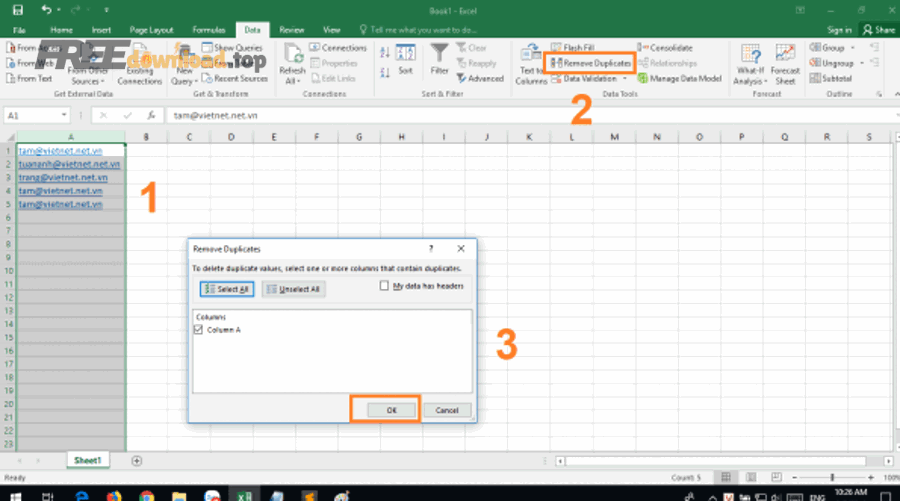
Task: Switch to the Insert tab
Action: [x=101, y=30]
